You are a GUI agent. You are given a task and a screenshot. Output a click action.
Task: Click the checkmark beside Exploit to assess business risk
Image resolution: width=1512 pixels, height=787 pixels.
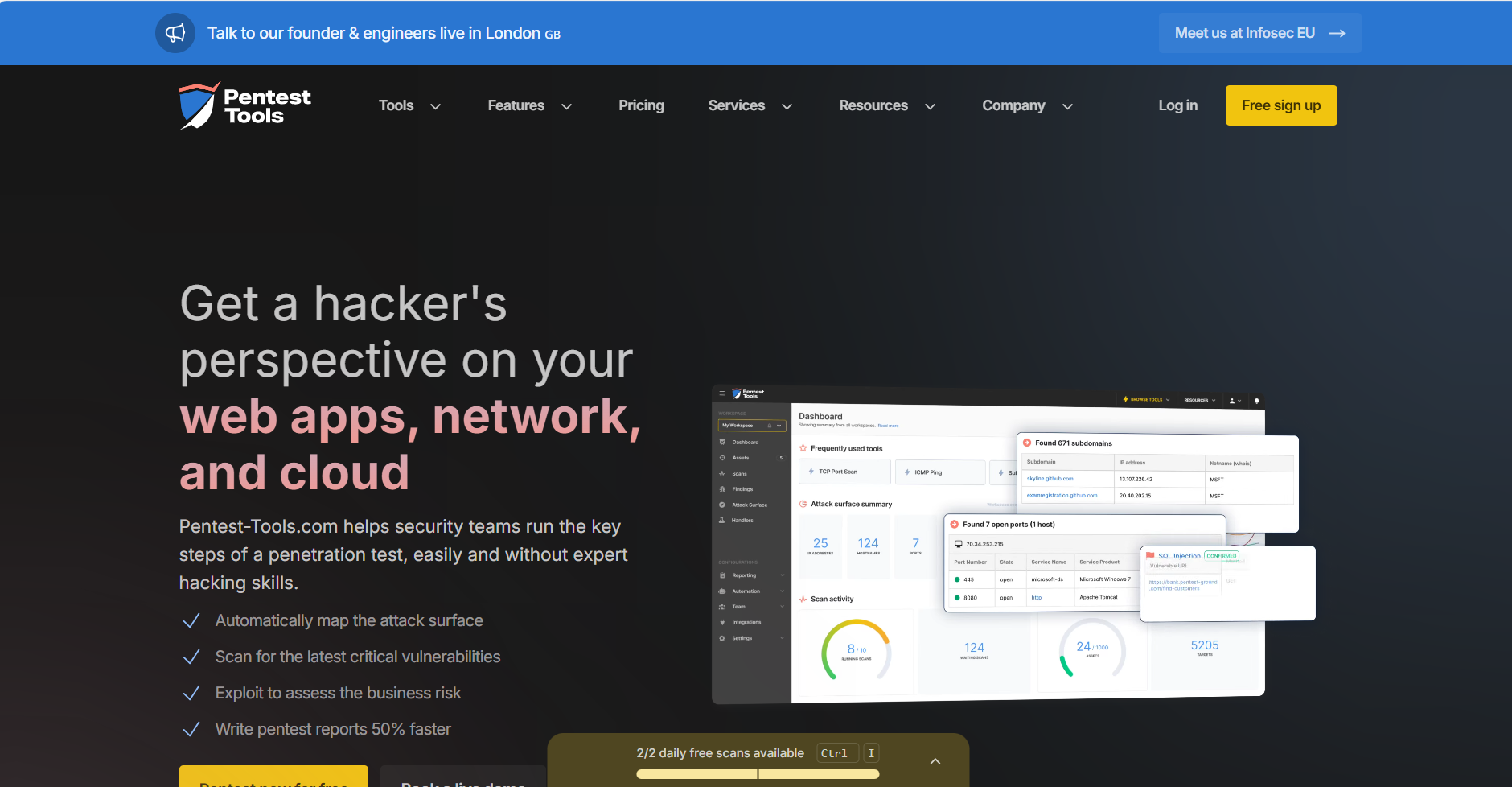pos(191,694)
